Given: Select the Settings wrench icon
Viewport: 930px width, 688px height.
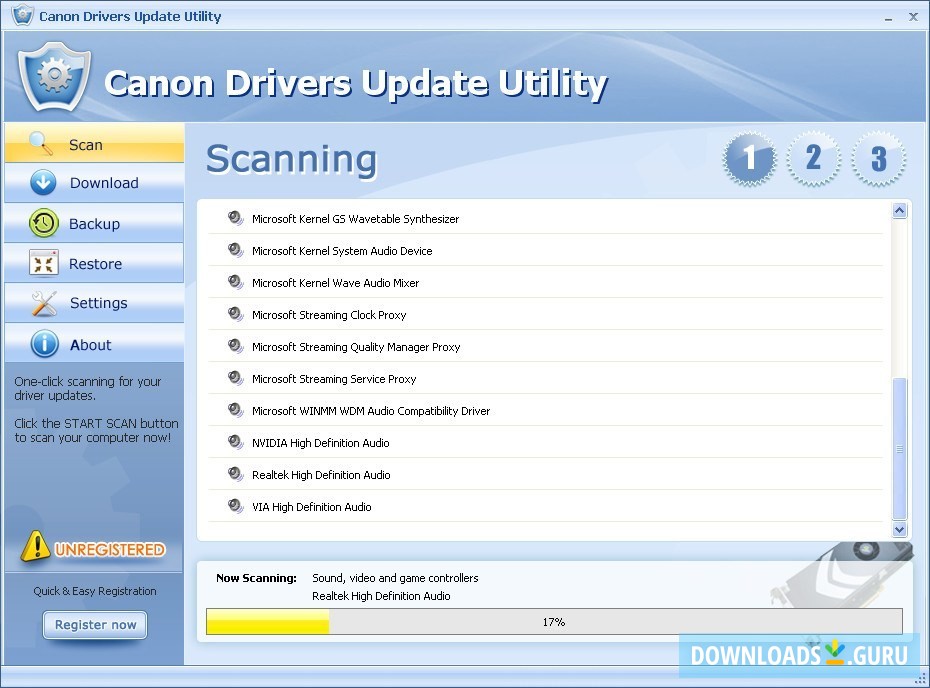Looking at the screenshot, I should (44, 302).
